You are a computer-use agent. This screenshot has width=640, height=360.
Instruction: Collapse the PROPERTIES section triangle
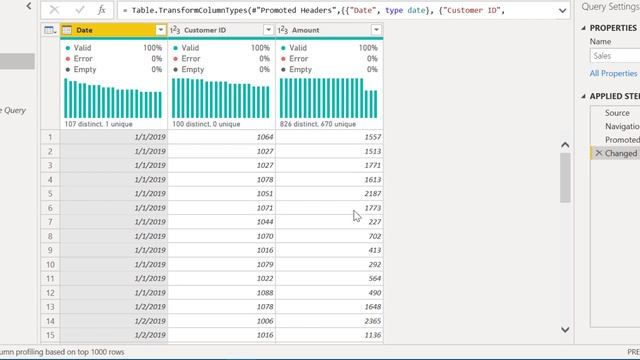pos(583,28)
